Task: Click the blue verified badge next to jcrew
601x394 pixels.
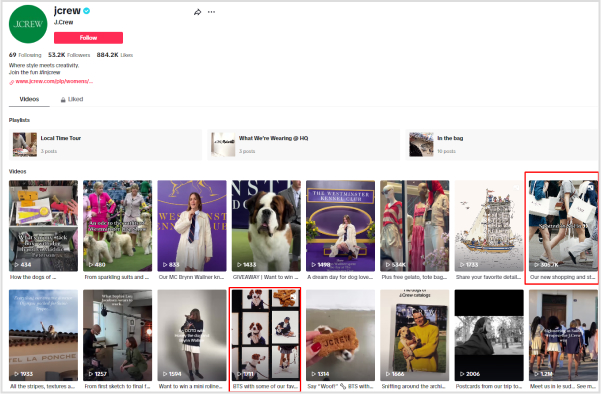Action: point(87,11)
